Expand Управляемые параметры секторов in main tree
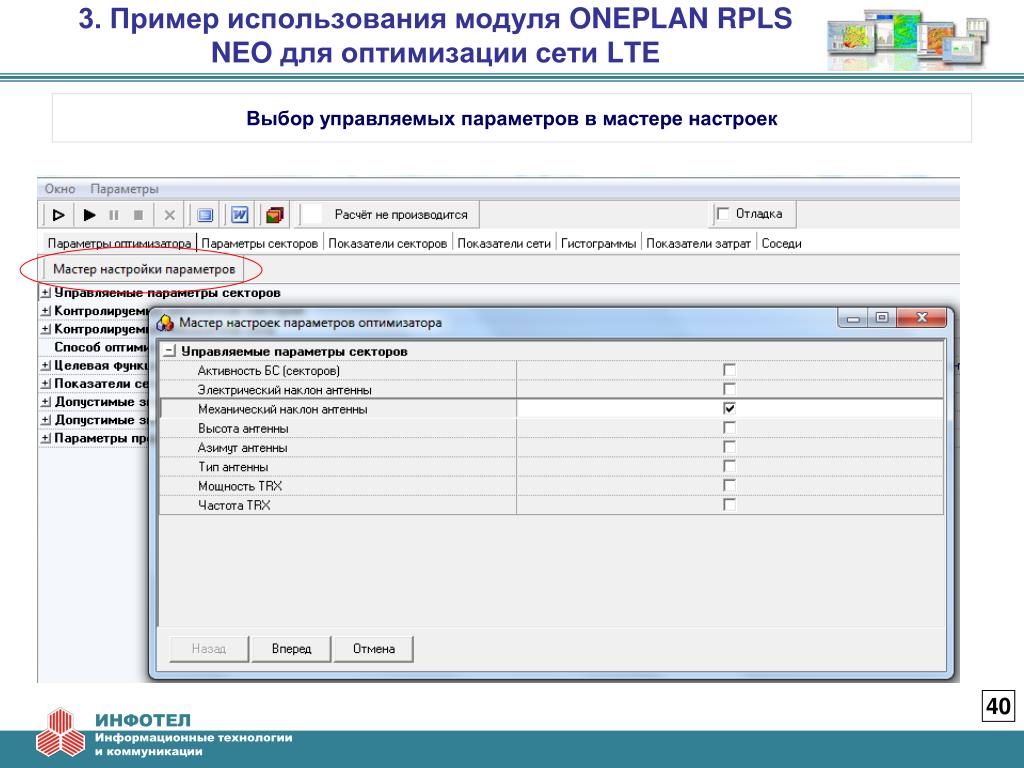The width and height of the screenshot is (1024, 768). 46,293
